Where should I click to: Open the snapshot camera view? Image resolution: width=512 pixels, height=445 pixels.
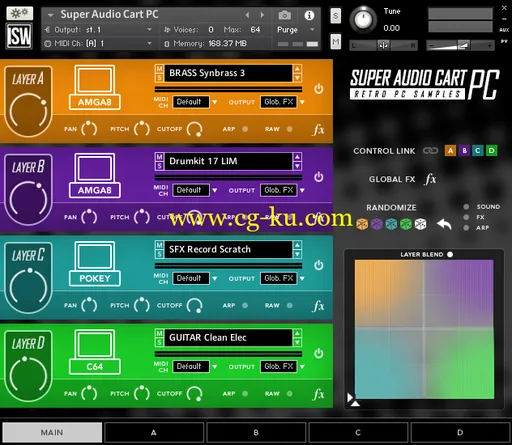click(x=284, y=15)
